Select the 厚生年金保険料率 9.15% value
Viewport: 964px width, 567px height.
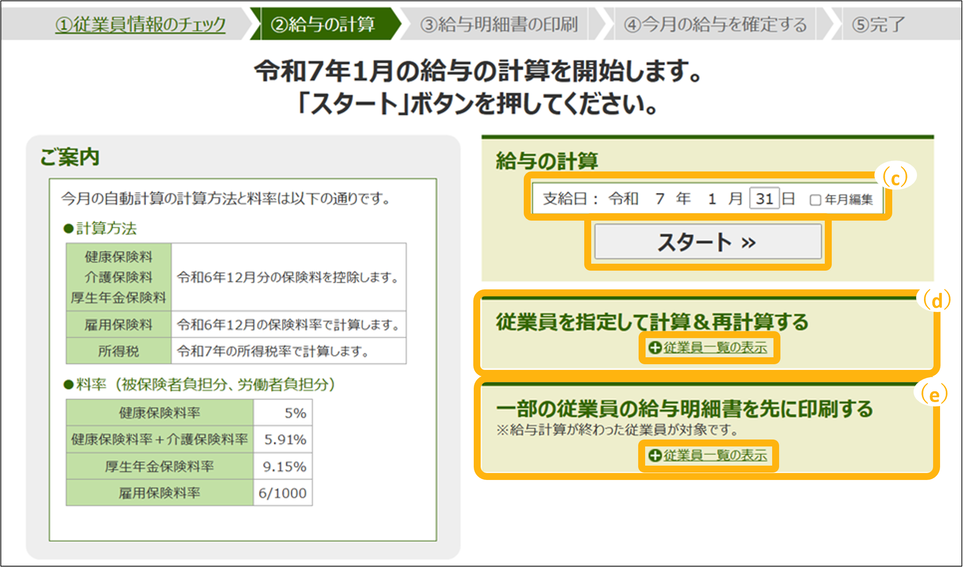coord(283,466)
